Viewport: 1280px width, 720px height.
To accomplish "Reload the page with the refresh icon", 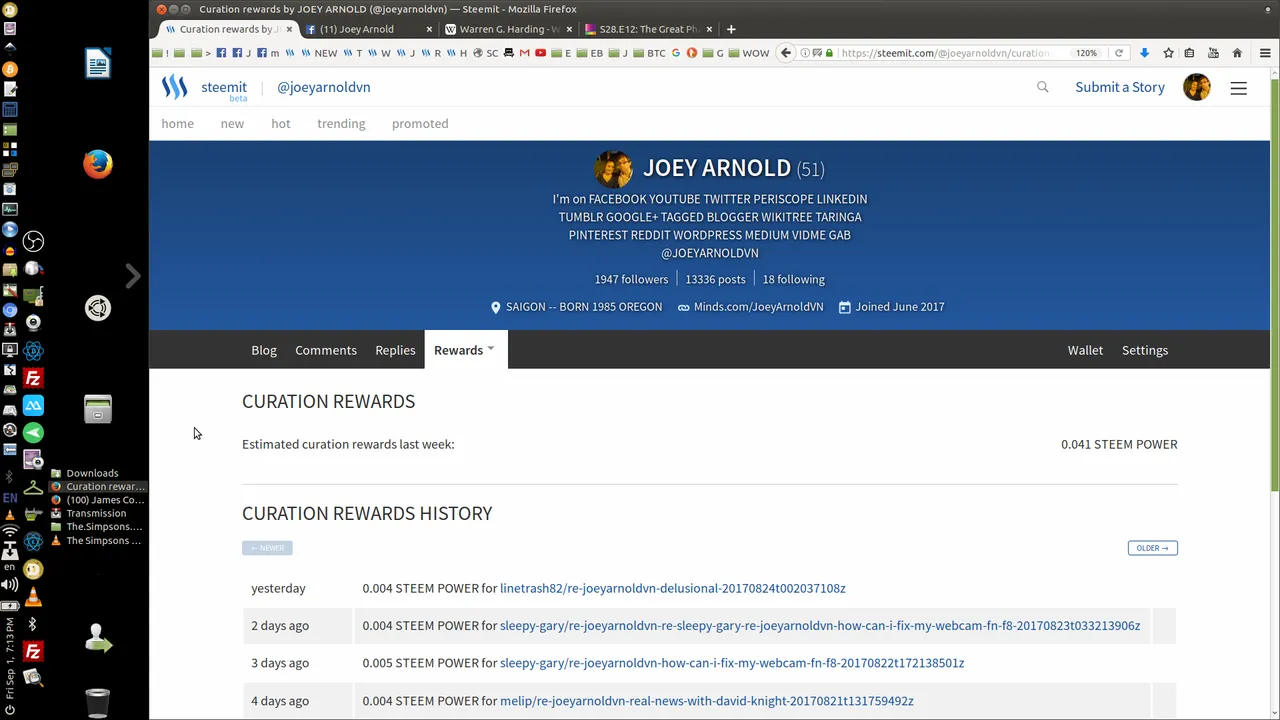I will pos(1119,53).
